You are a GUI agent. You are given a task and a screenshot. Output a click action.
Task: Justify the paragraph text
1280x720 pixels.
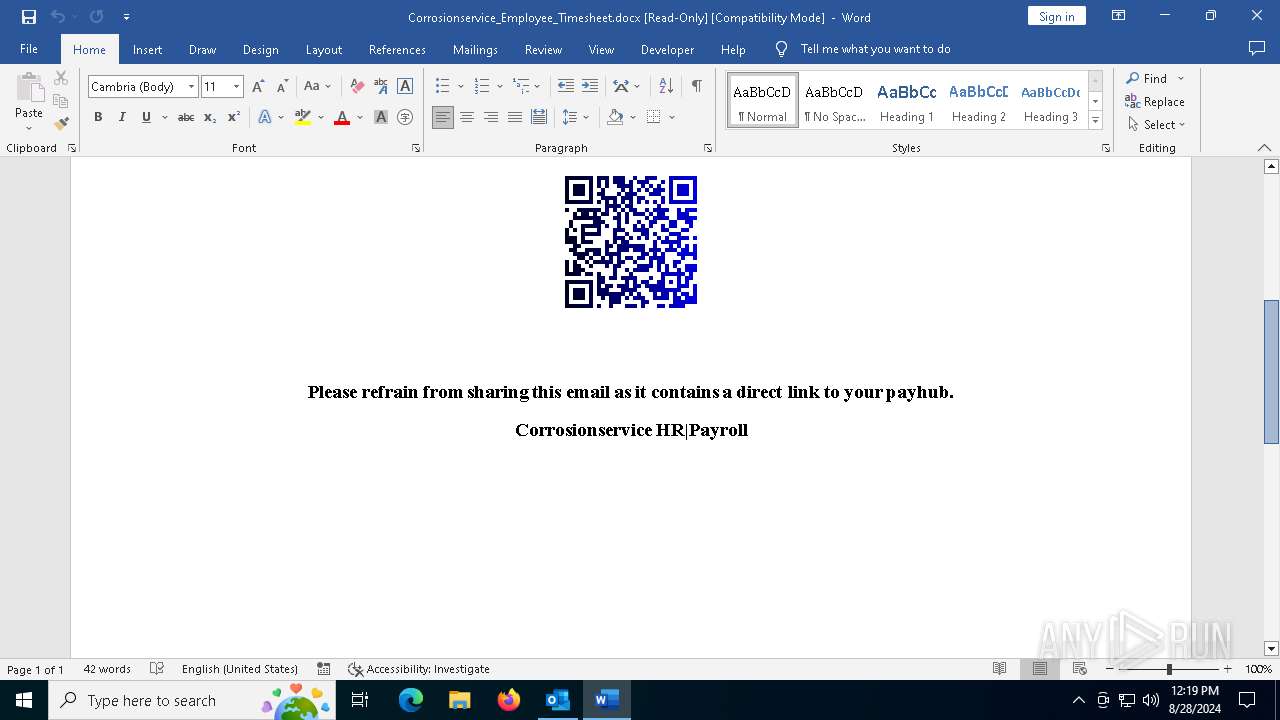515,118
